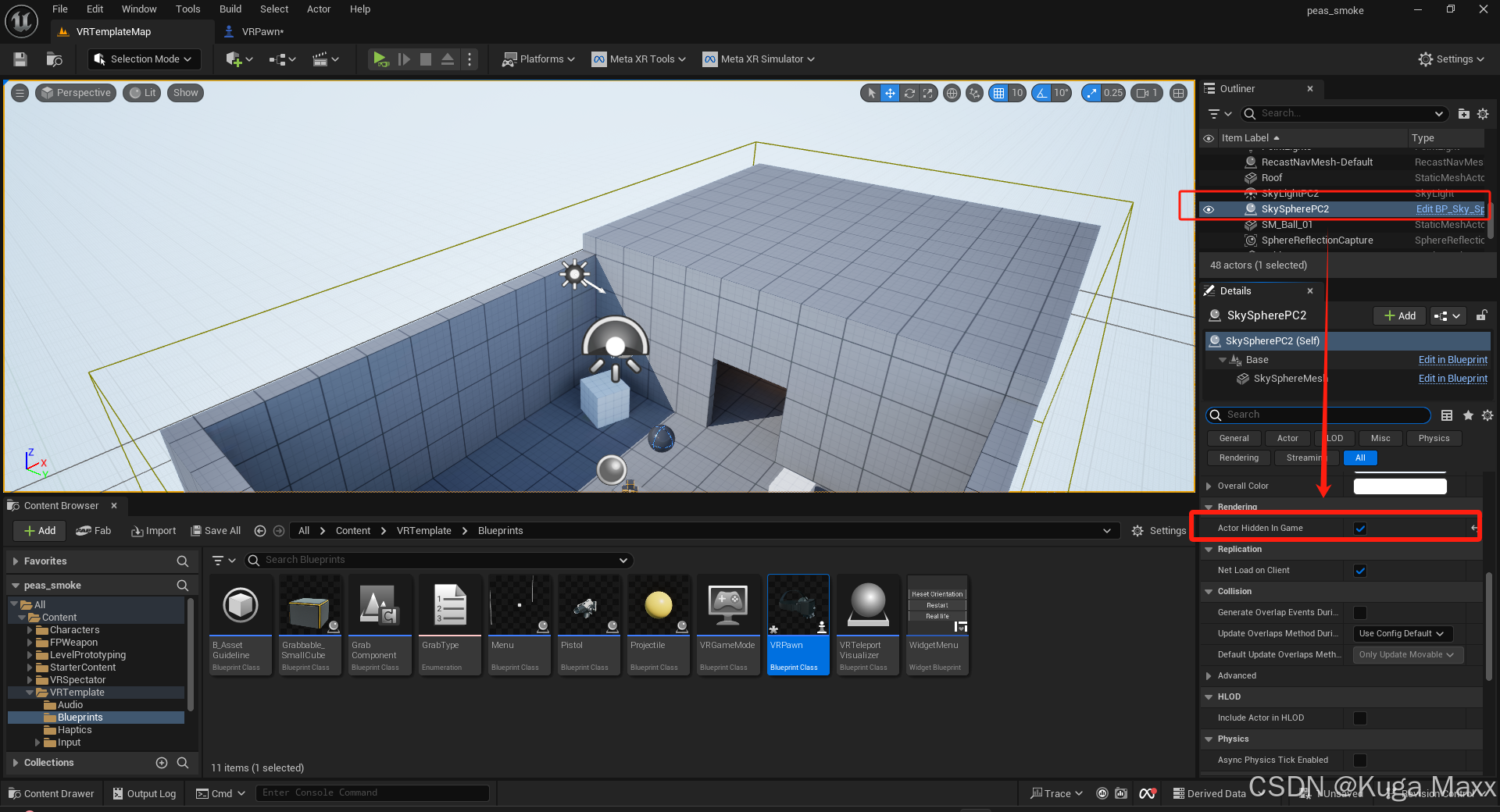Toggle scale snapping icon in viewport
The height and width of the screenshot is (812, 1500).
pos(1091,93)
